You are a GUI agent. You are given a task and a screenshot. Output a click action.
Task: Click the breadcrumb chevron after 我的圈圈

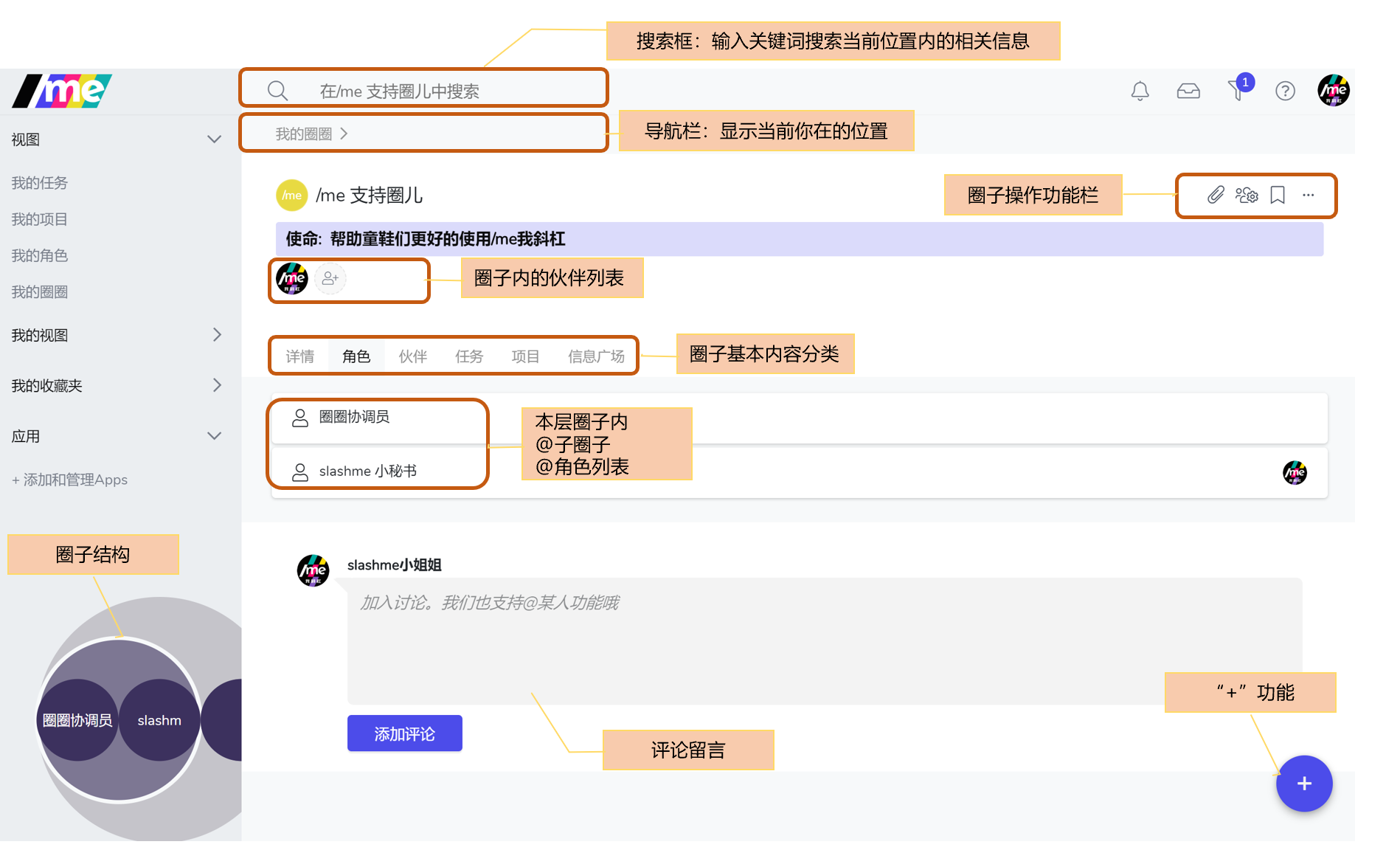tap(344, 134)
